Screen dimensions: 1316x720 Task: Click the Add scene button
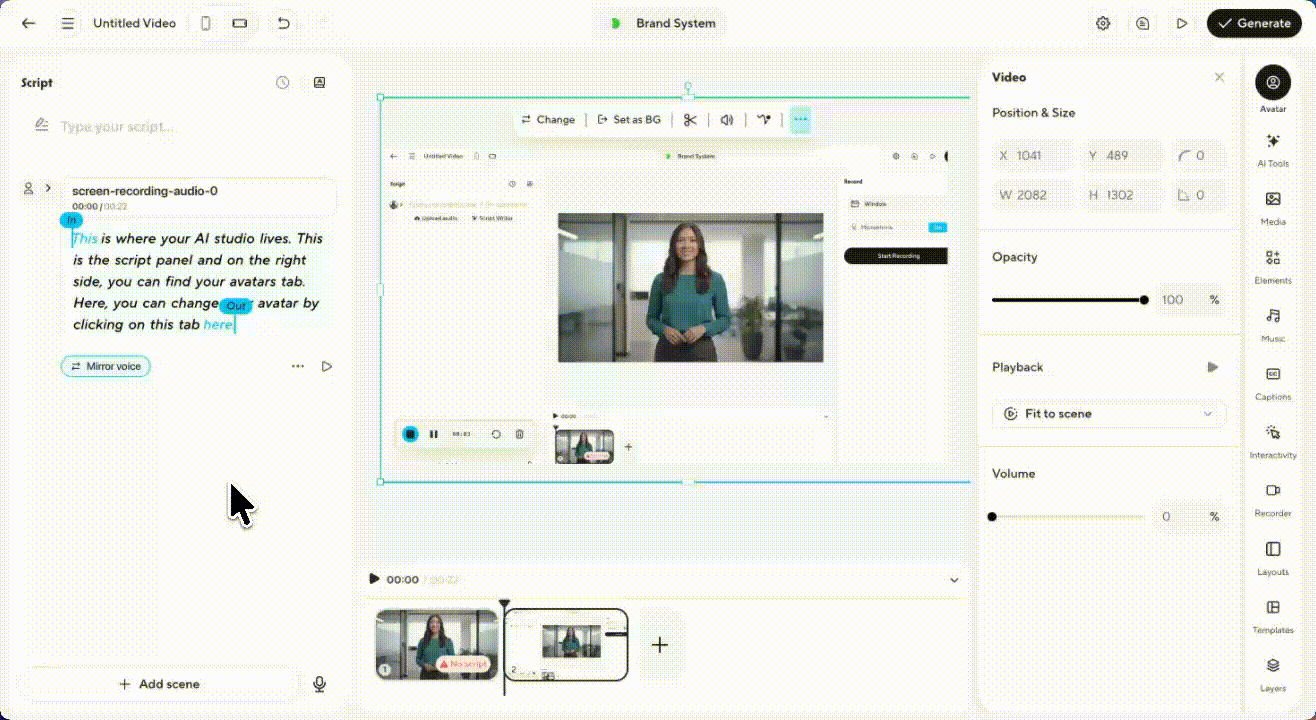tap(159, 684)
